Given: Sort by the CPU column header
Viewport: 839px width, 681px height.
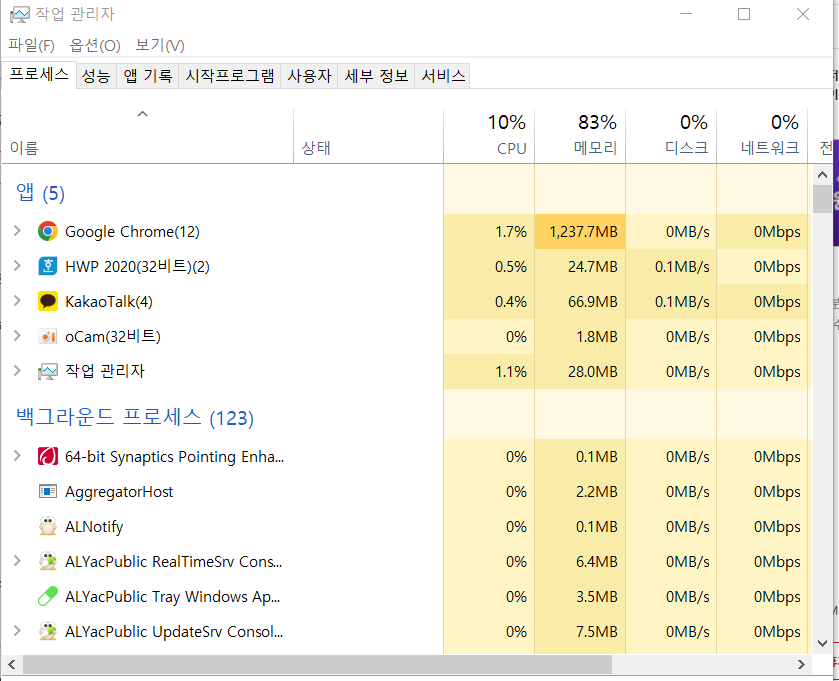Looking at the screenshot, I should click(x=489, y=136).
